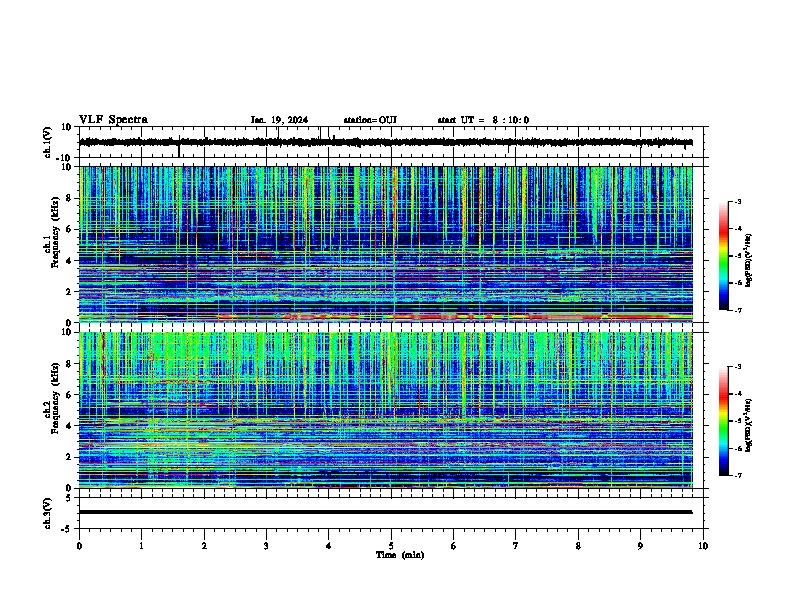792x612 pixels.
Task: Click inside the ch.1 spectrogram panel
Action: 385,244
